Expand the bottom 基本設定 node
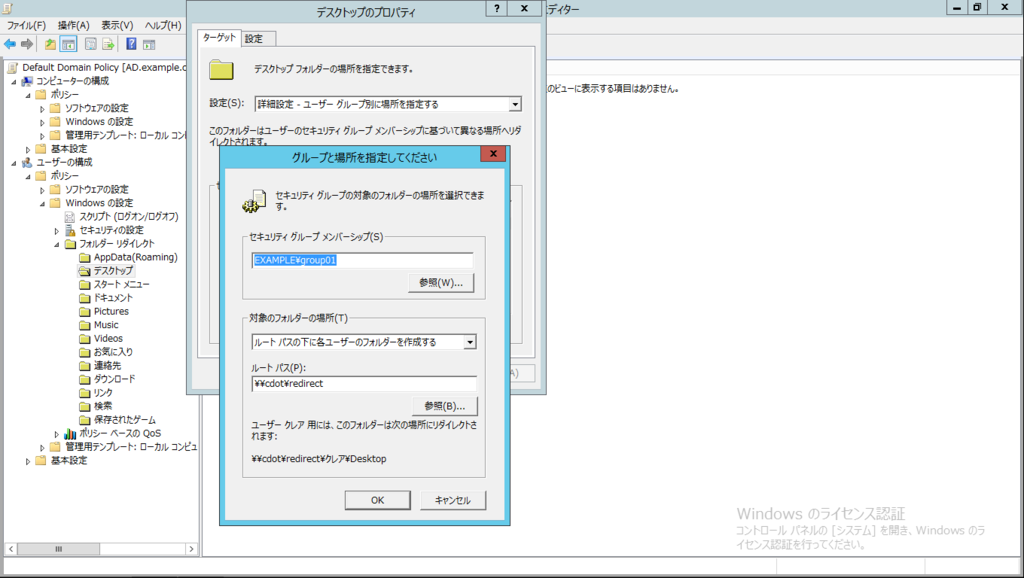1024x578 pixels. (28, 461)
